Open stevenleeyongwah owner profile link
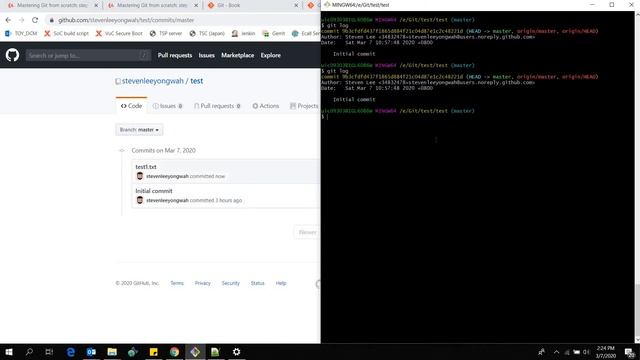The width and height of the screenshot is (640, 360). [153, 81]
